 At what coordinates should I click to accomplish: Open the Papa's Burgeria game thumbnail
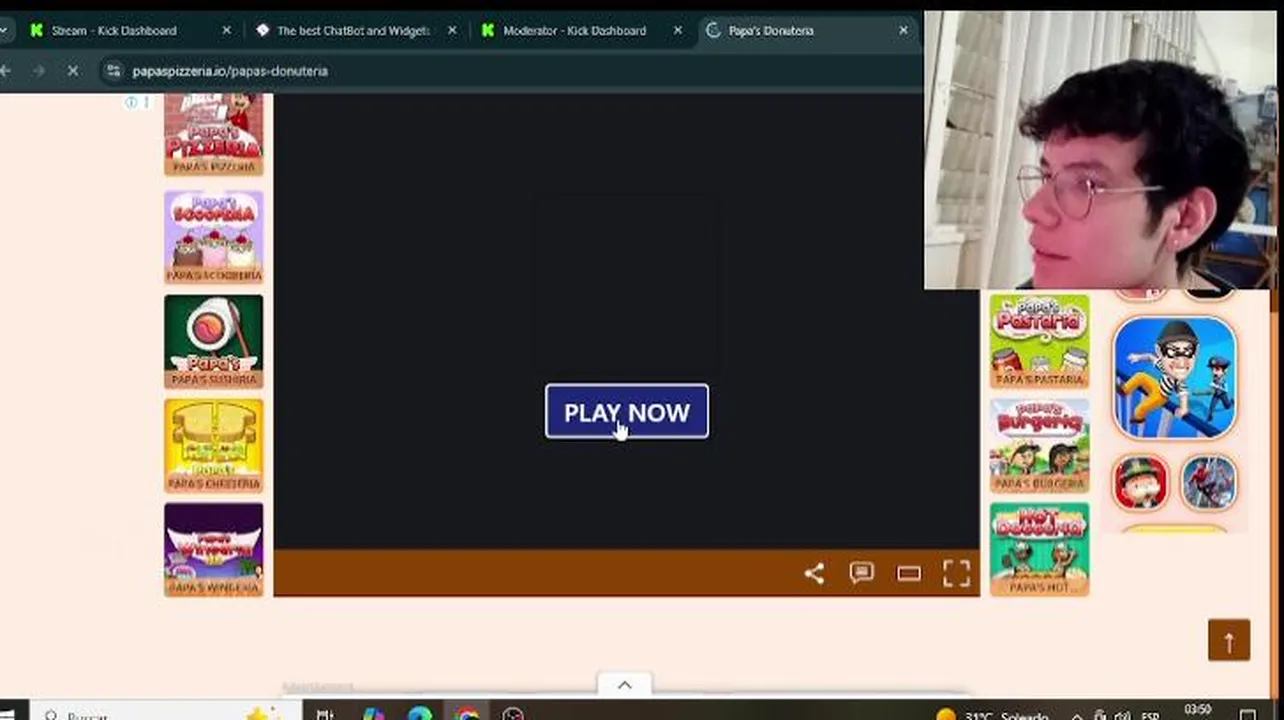point(1040,445)
